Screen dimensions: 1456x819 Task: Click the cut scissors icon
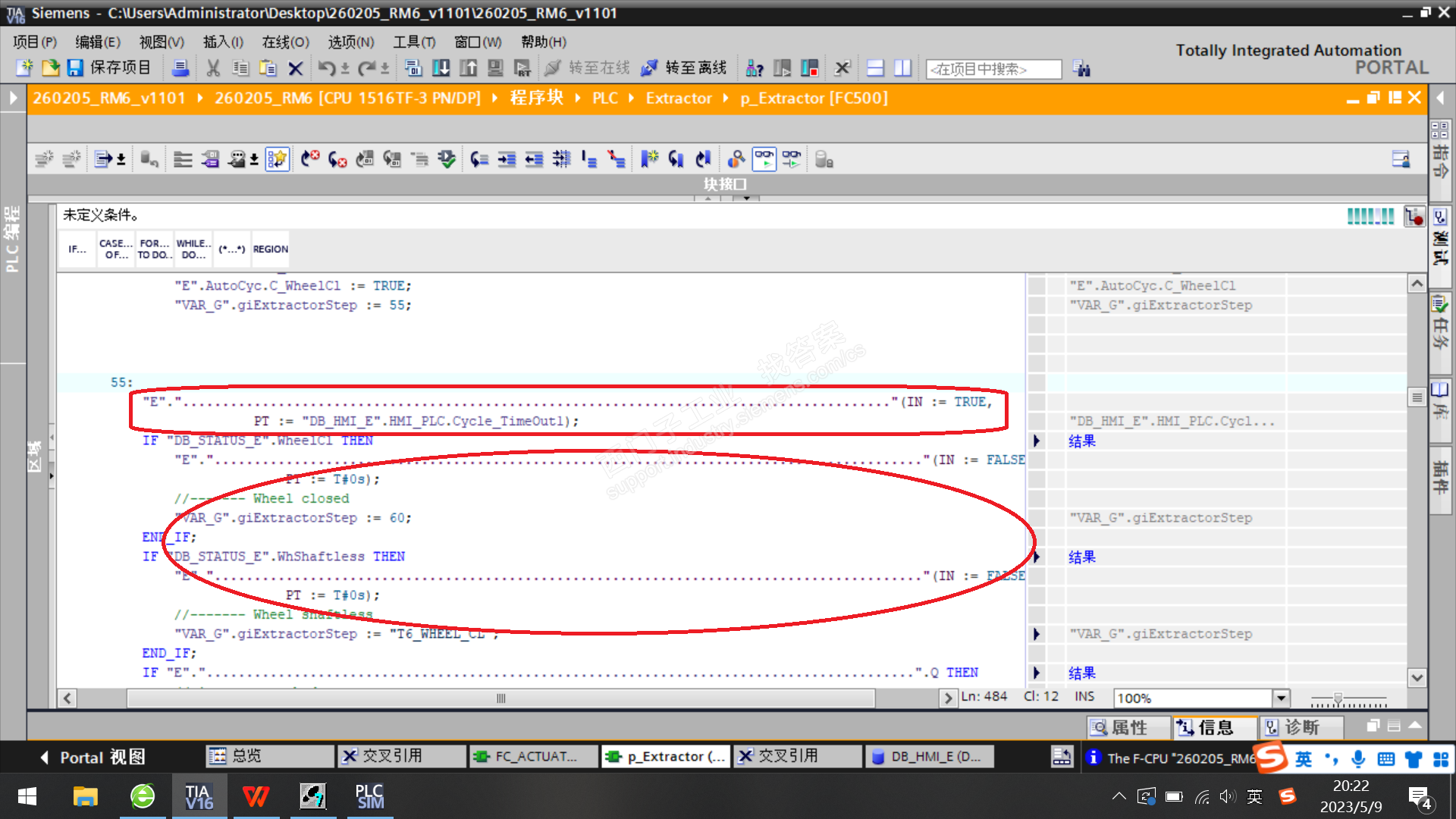(x=213, y=68)
